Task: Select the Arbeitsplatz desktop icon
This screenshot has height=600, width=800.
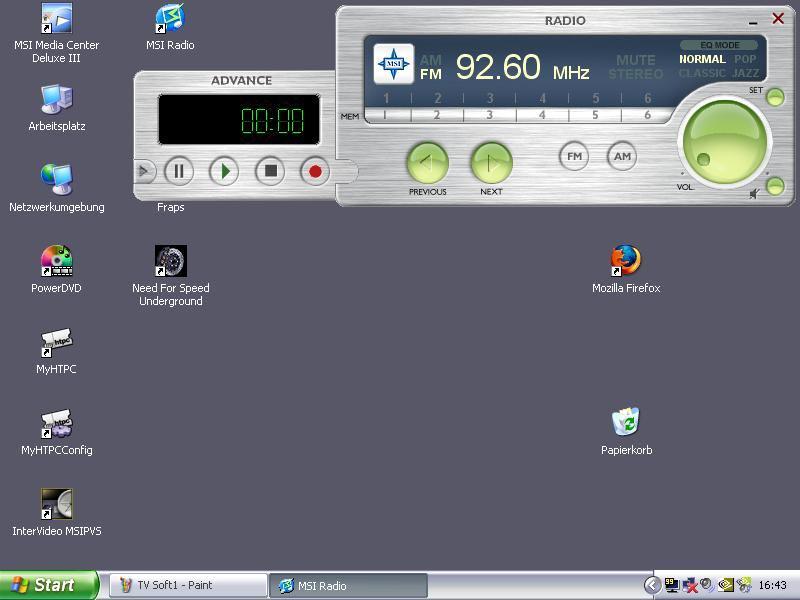Action: 57,108
